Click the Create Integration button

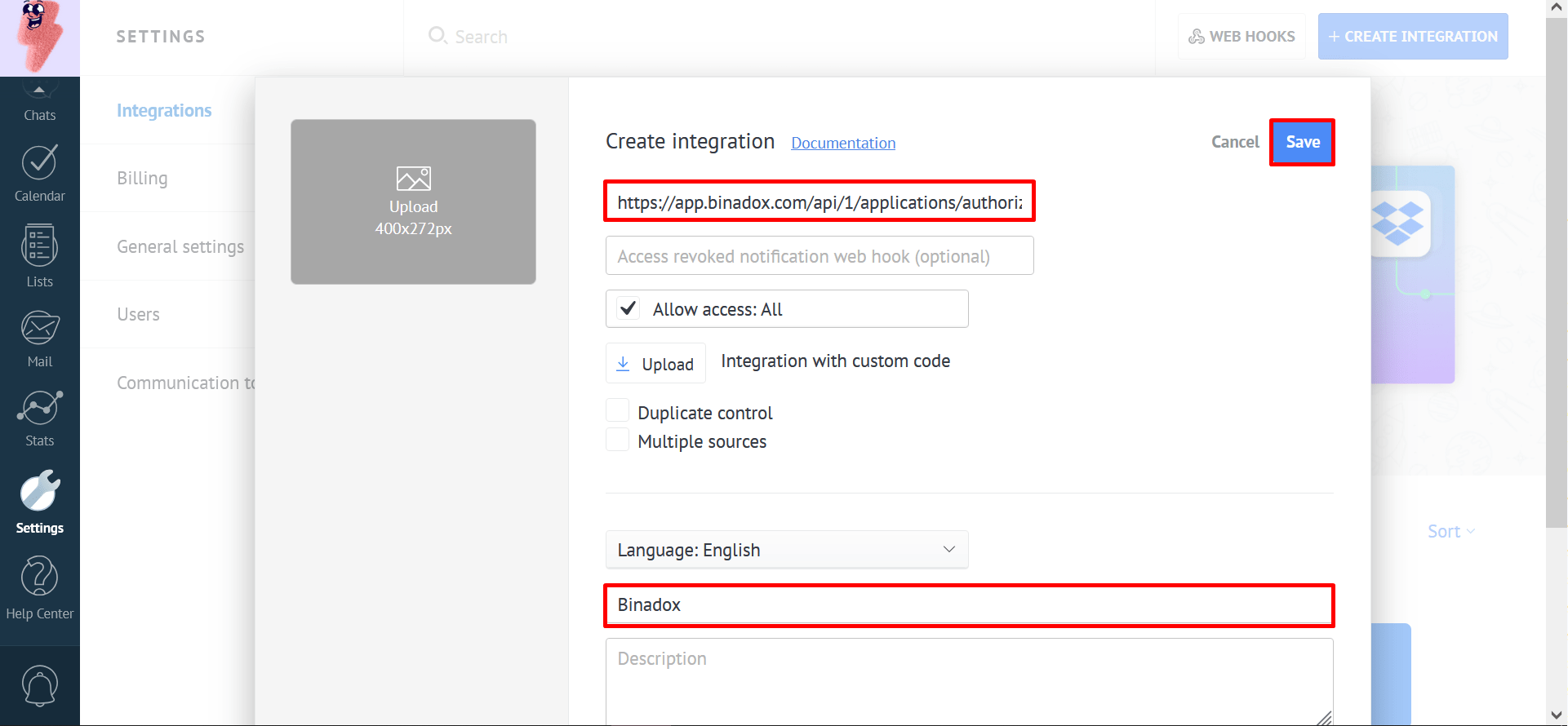[1413, 36]
